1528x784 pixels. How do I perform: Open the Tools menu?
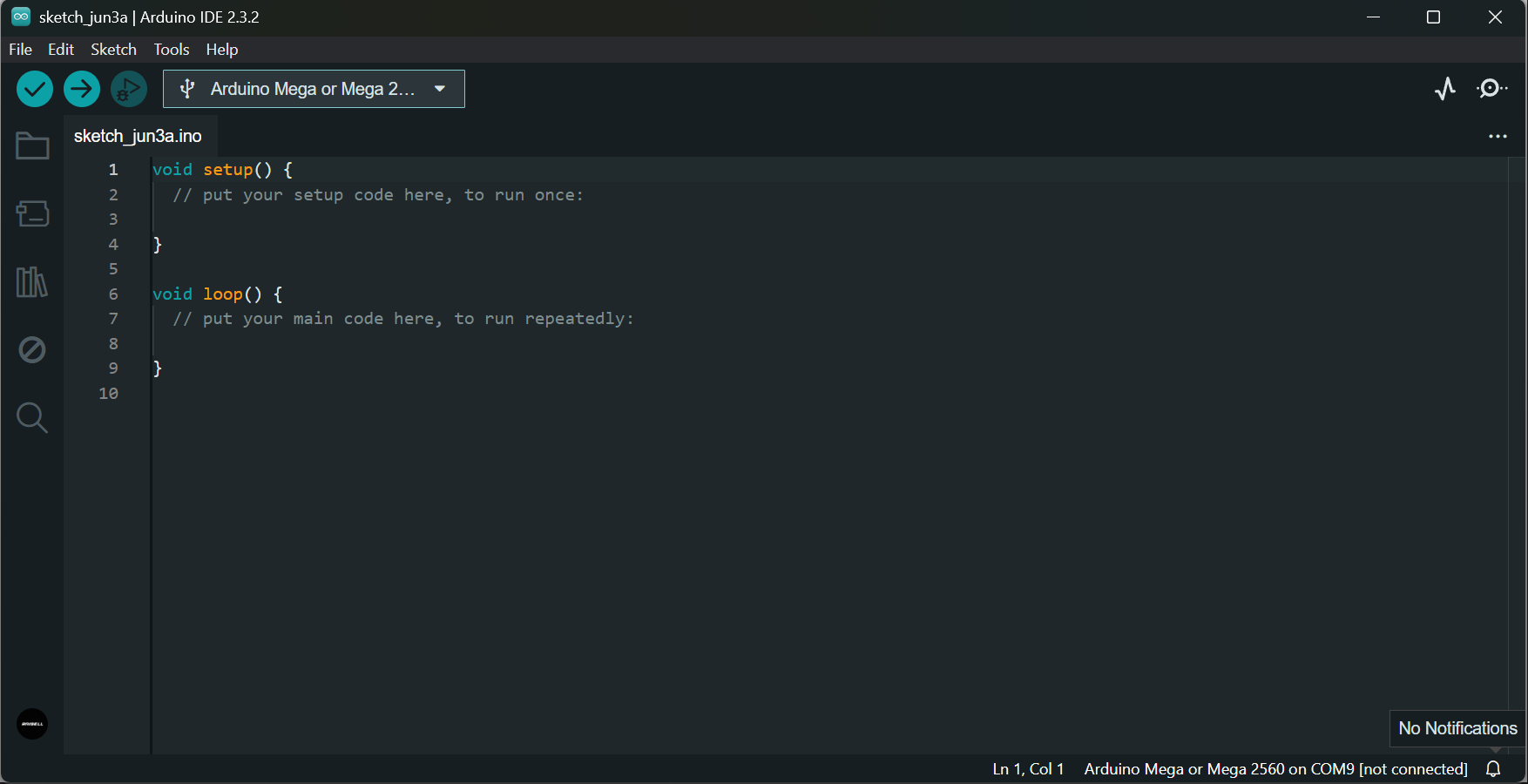point(172,50)
